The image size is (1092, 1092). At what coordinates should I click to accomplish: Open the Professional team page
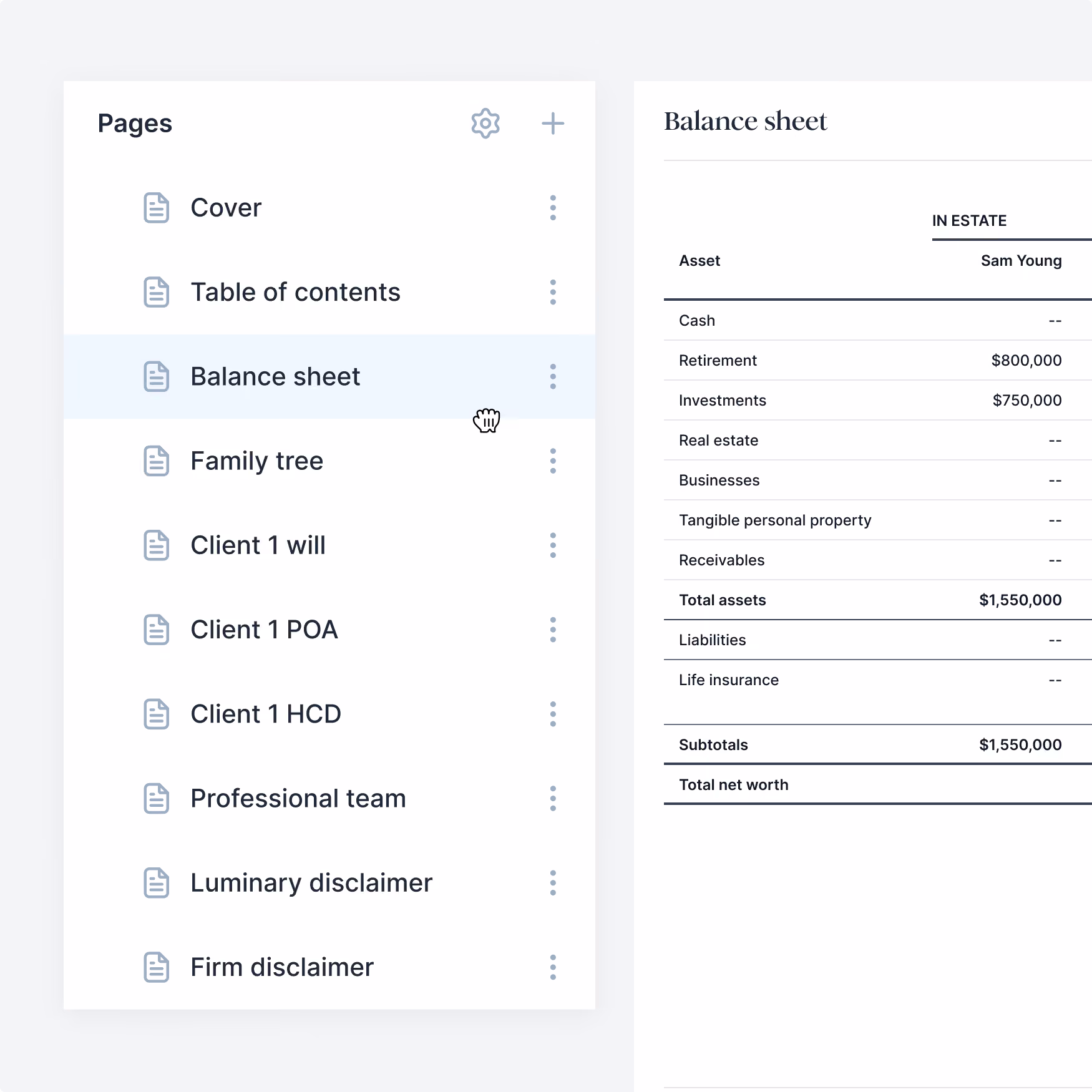tap(329, 798)
